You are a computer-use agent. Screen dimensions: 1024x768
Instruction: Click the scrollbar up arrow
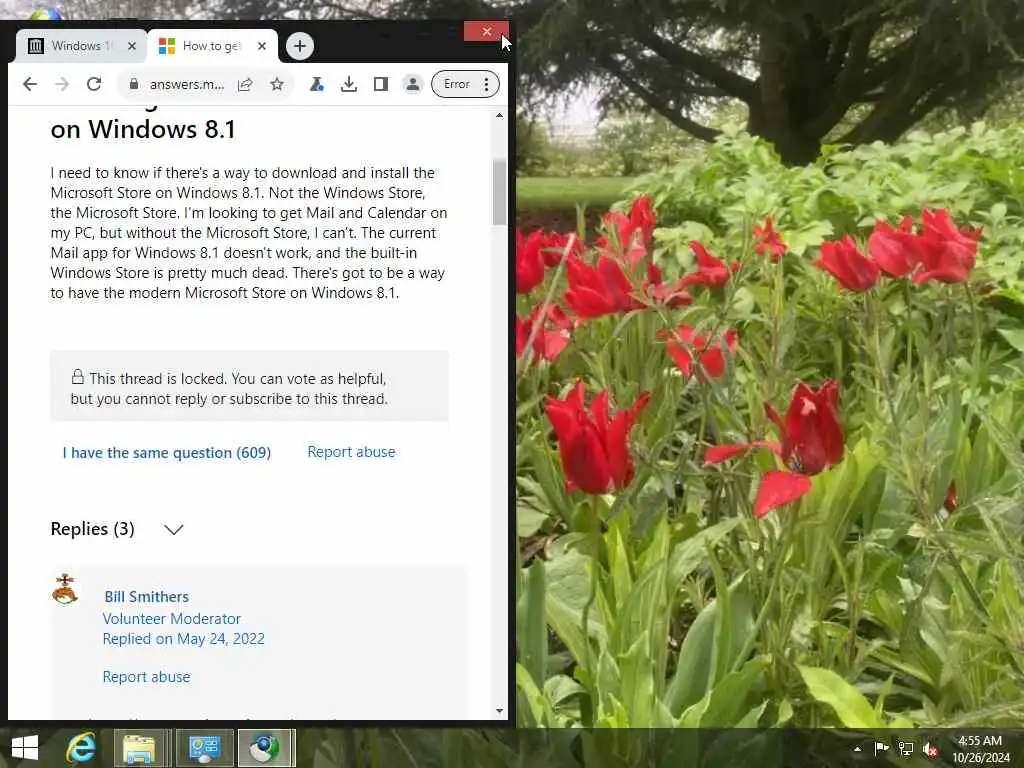tap(500, 116)
